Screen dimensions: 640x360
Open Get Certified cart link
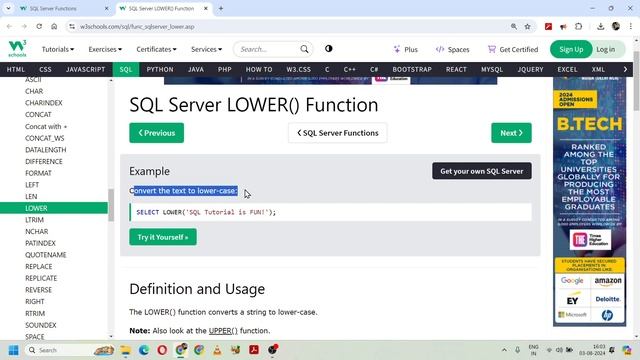tap(513, 49)
